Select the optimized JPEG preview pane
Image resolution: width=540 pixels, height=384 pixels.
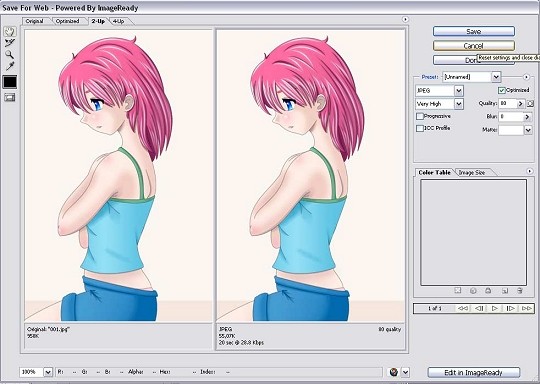coord(311,176)
